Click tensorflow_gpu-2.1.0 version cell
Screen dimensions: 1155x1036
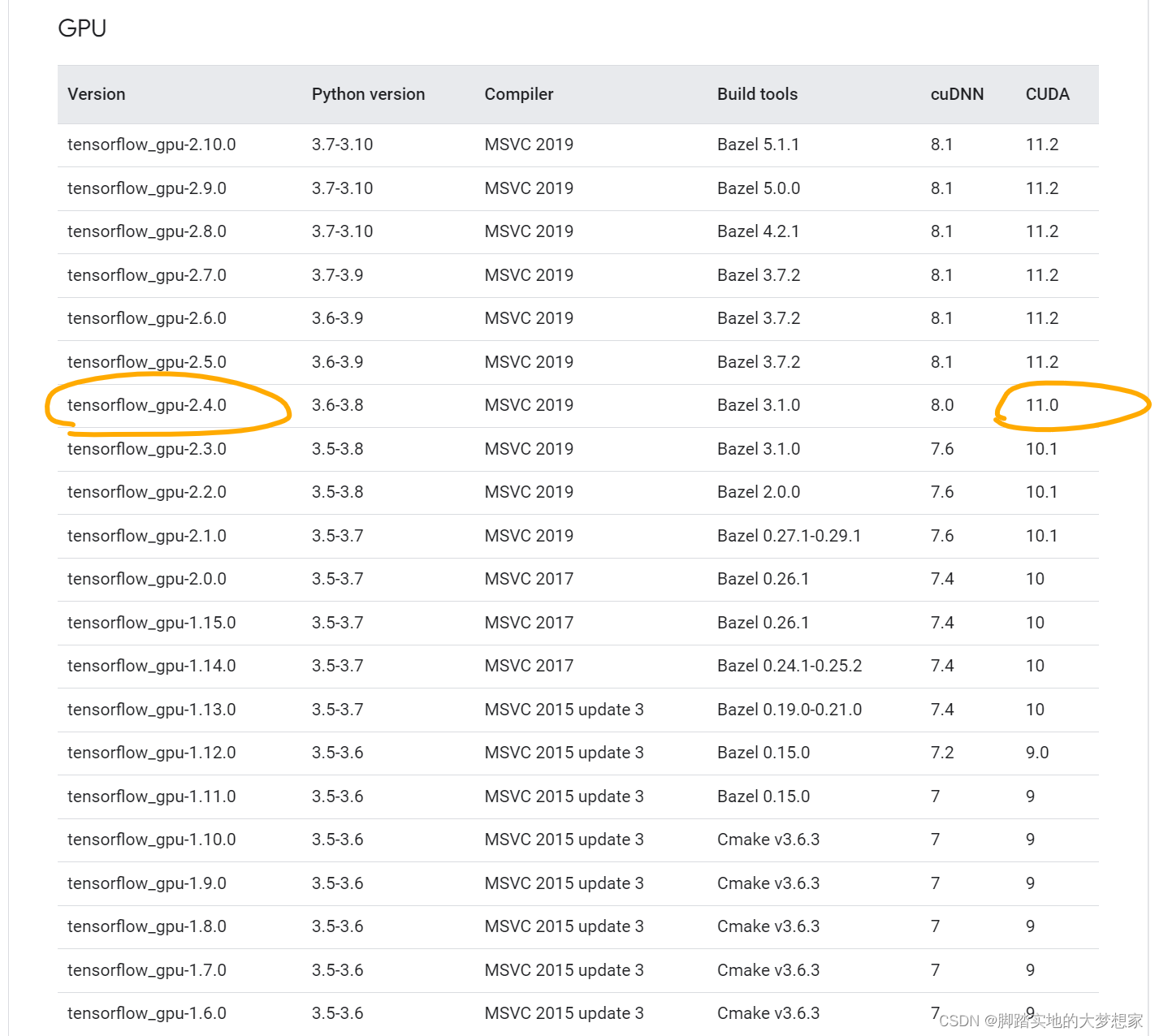(x=147, y=536)
